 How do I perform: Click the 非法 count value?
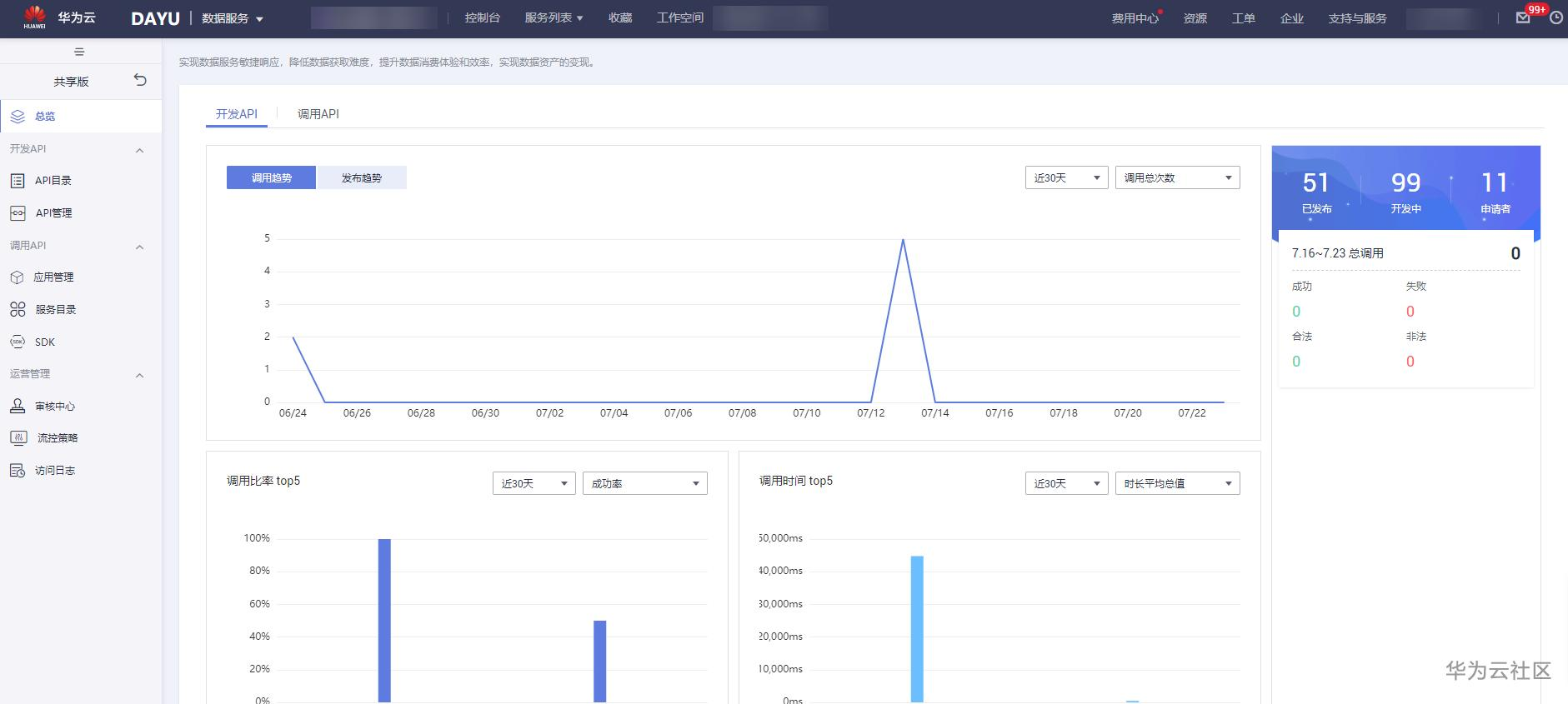pos(1410,362)
